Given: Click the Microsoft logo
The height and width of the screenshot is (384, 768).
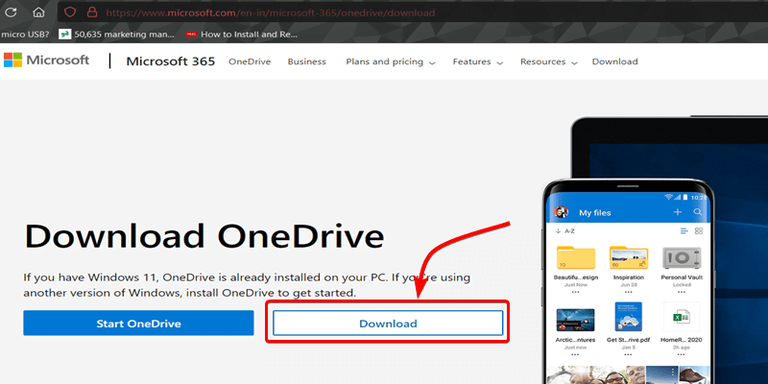Looking at the screenshot, I should 47,60.
